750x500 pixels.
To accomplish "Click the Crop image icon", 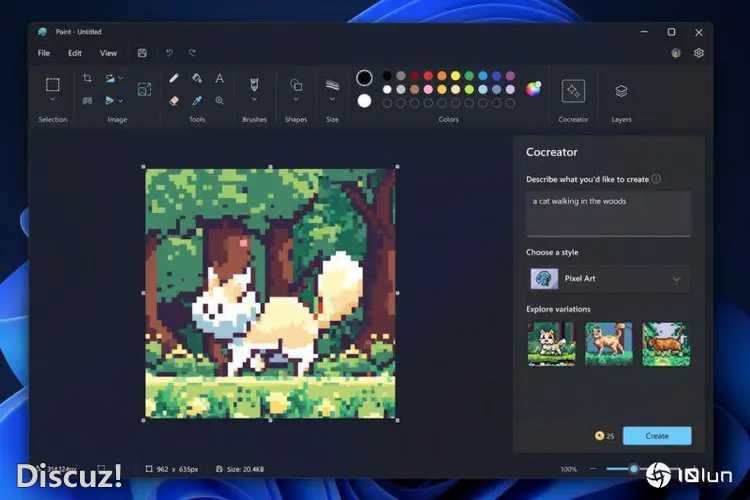I will tap(87, 78).
